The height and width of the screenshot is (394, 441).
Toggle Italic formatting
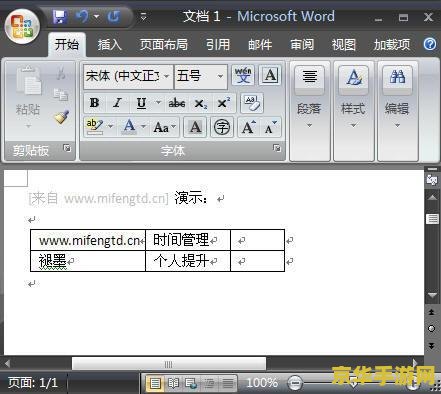coord(117,103)
